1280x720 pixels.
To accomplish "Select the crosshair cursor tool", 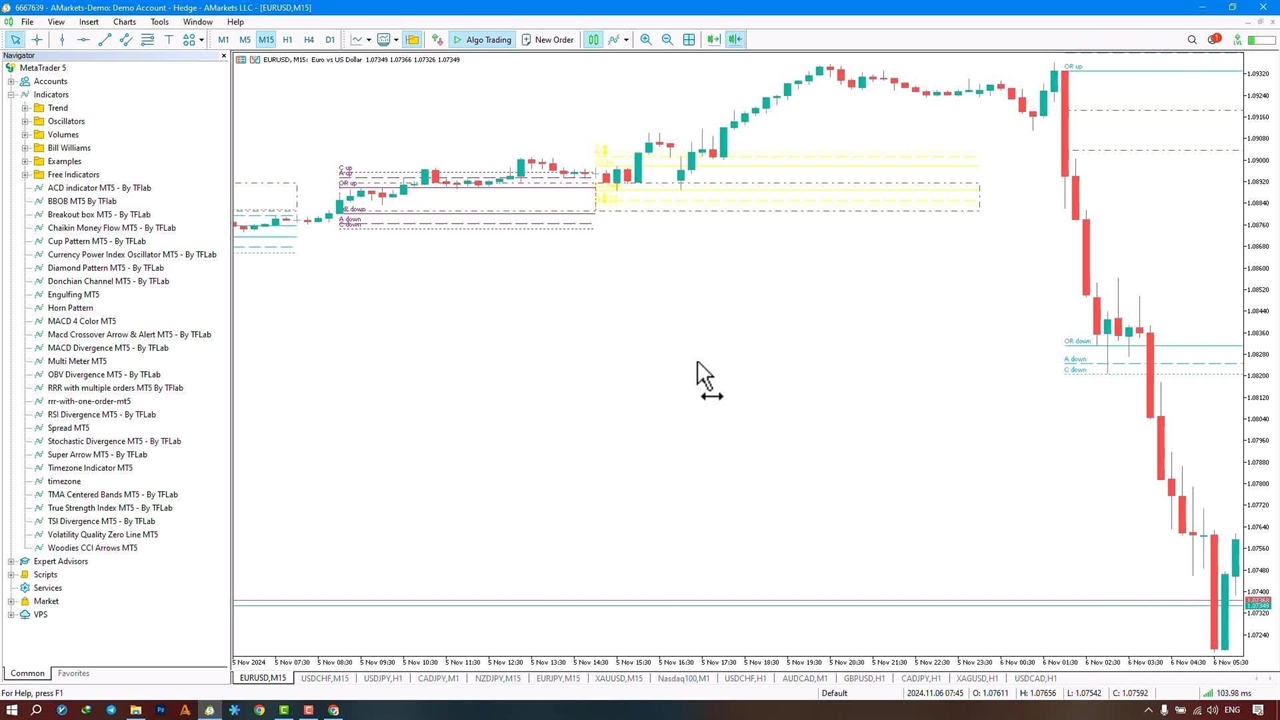I will point(37,40).
